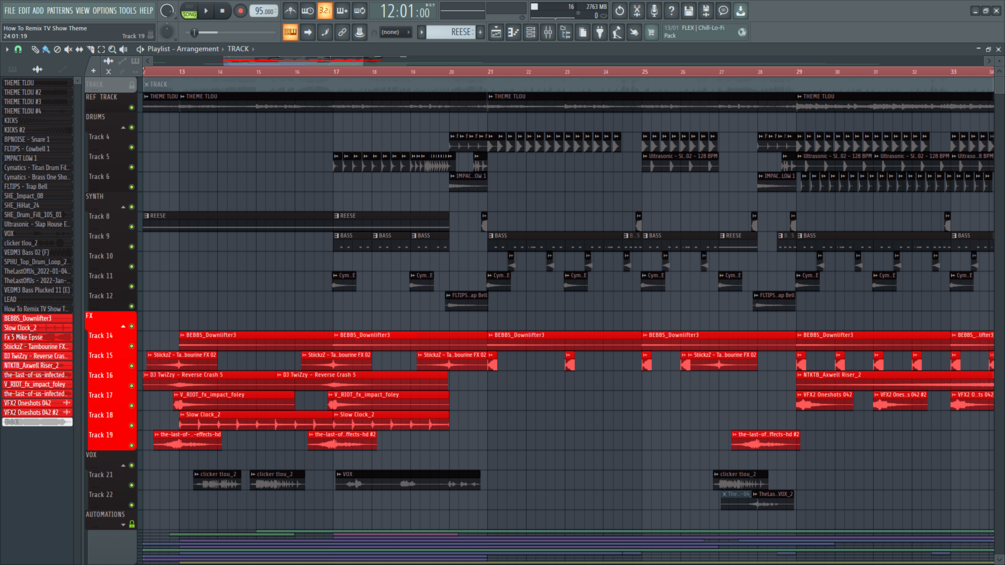
Task: Click the Save floppy disk icon
Action: pos(688,11)
